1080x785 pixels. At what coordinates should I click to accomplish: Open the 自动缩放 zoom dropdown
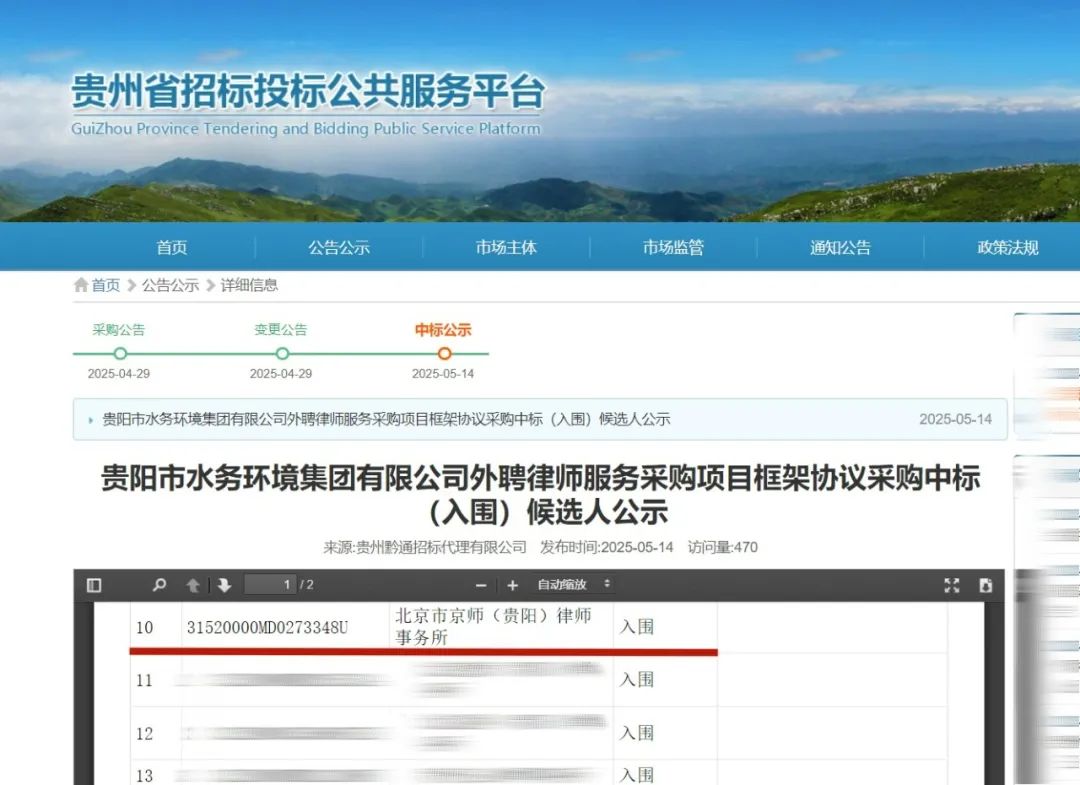573,585
